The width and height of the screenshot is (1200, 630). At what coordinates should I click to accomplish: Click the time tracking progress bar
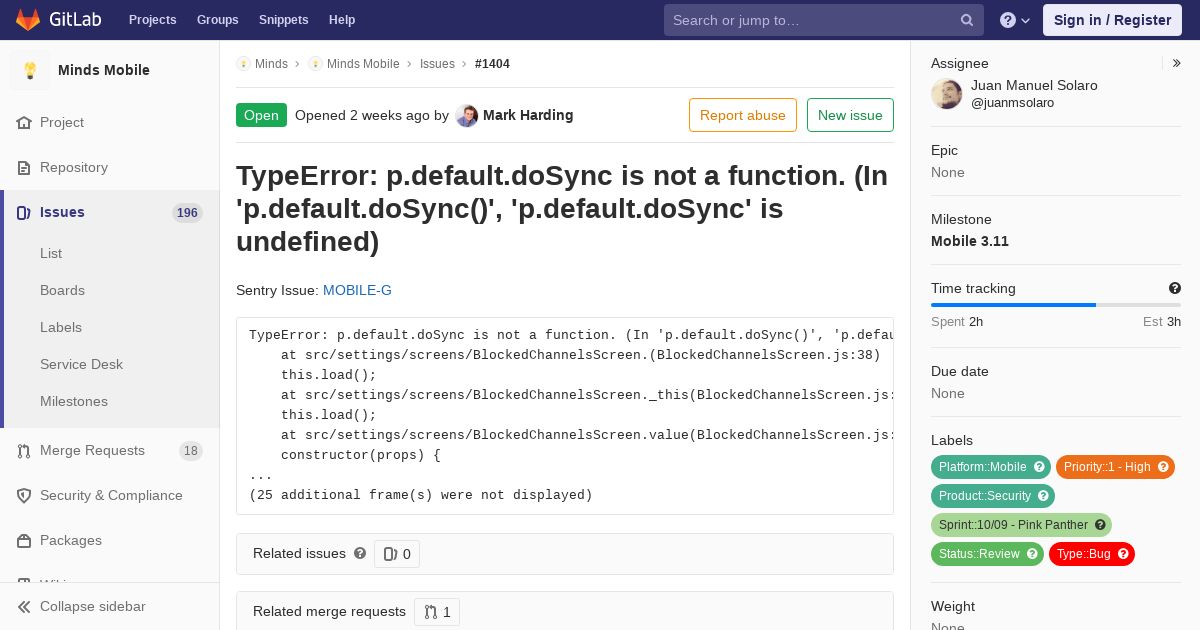(1056, 305)
